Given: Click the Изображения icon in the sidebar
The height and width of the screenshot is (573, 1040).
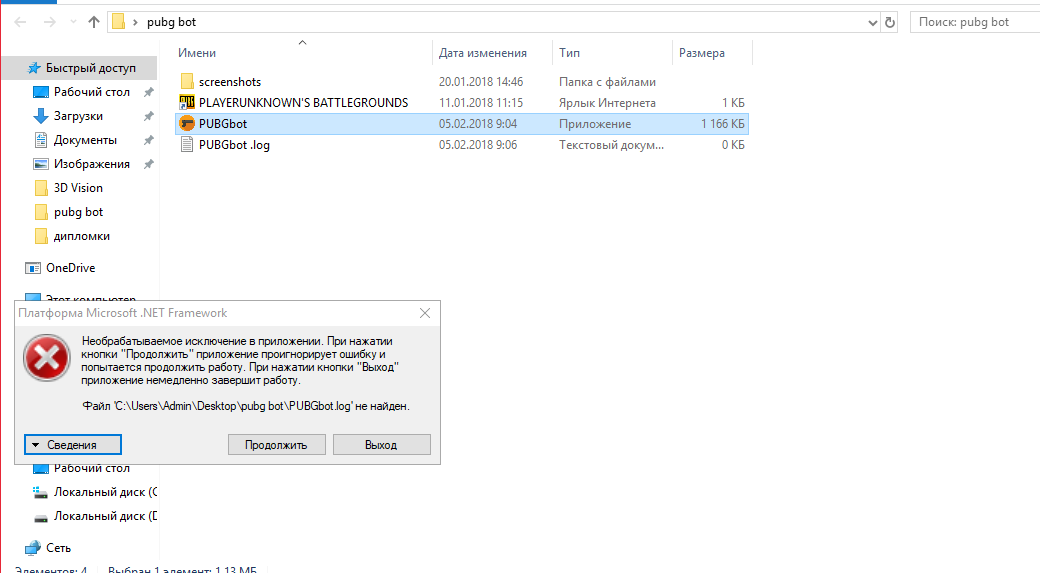Looking at the screenshot, I should [x=41, y=164].
